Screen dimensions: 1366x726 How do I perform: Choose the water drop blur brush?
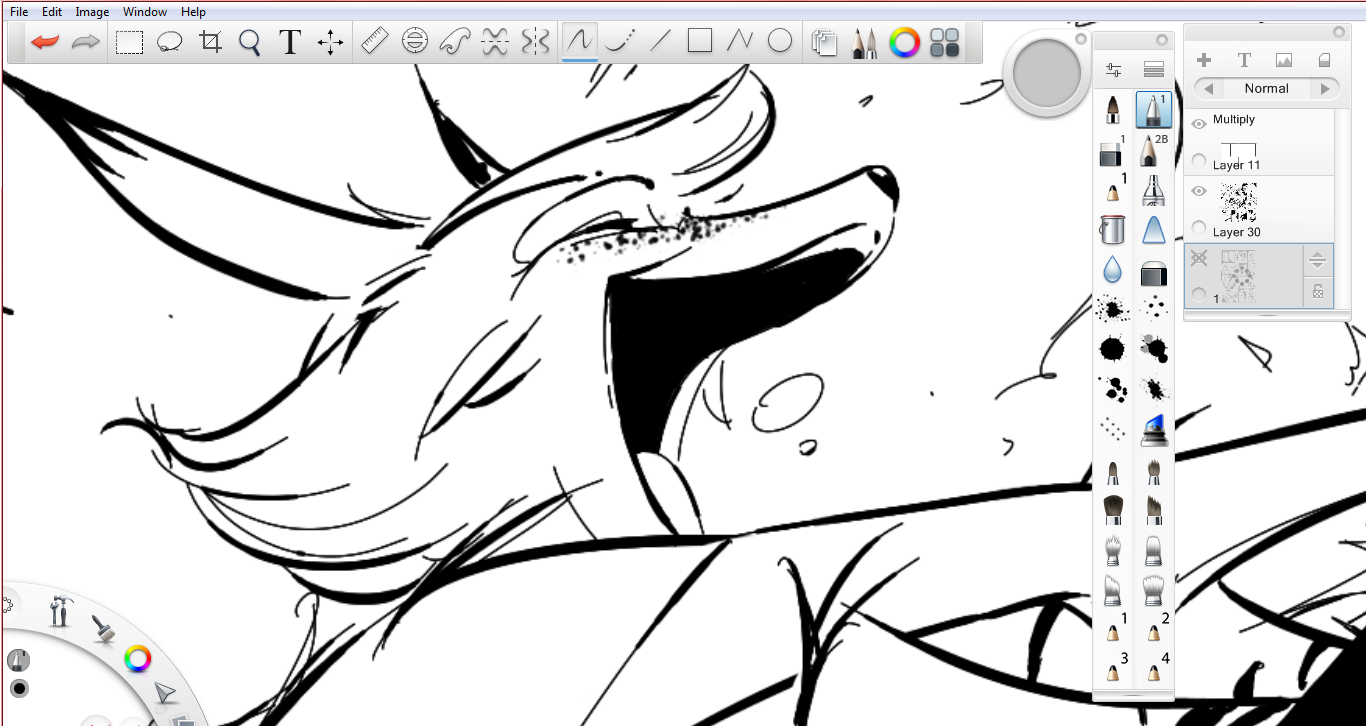[1112, 270]
